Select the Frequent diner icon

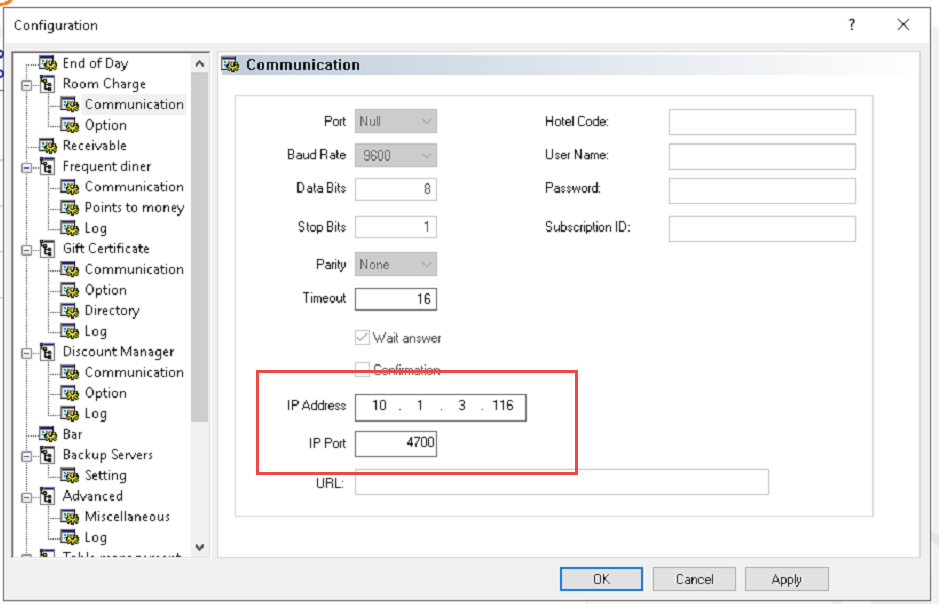tap(47, 166)
